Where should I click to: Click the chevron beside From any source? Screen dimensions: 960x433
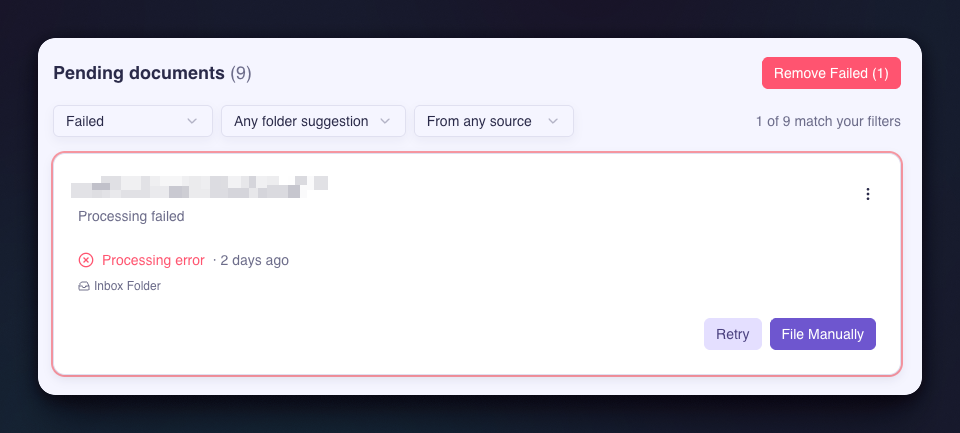coord(553,121)
